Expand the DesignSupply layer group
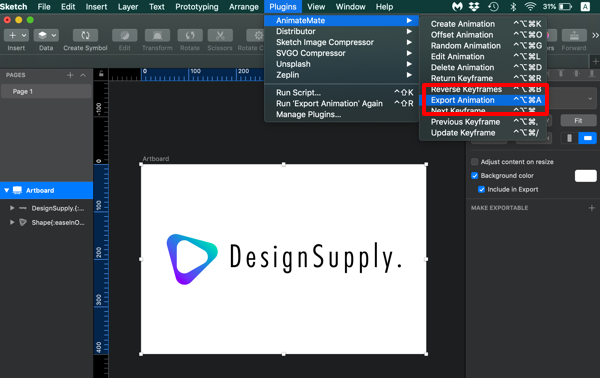600x378 pixels. click(x=12, y=208)
